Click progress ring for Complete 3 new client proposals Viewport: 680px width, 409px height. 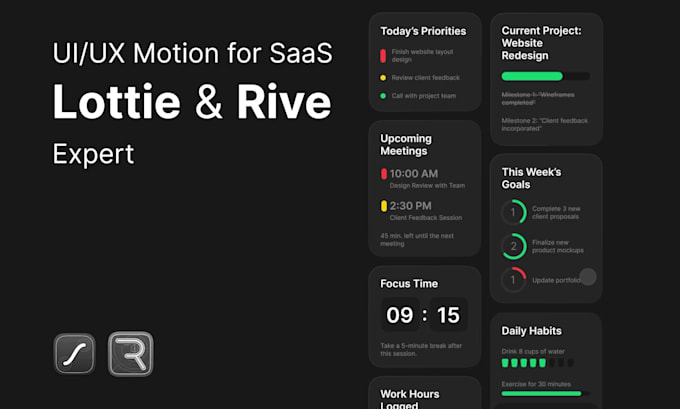[x=514, y=212]
